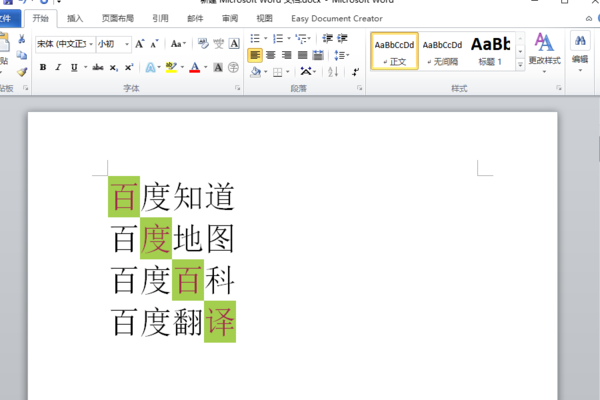Apply strikethrough with abc icon

(x=98, y=68)
